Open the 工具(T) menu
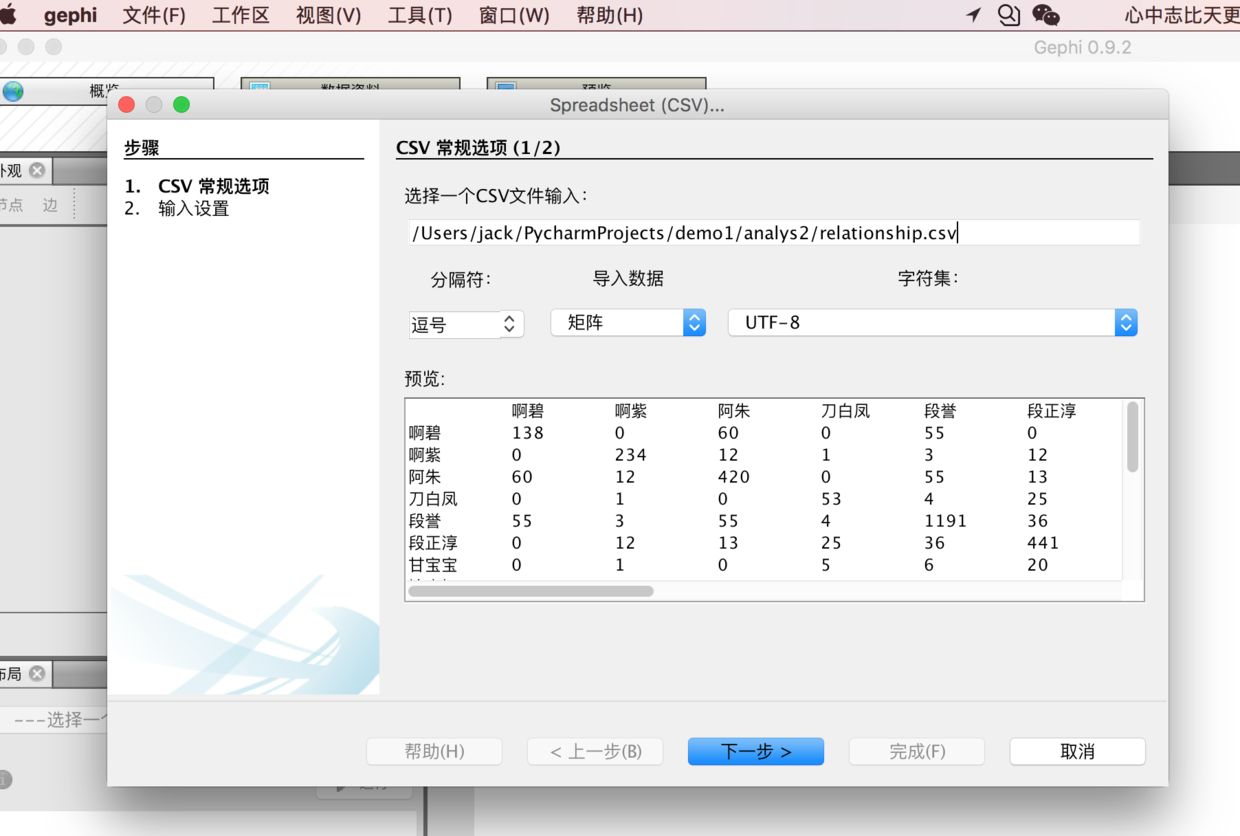This screenshot has height=836, width=1240. click(x=420, y=15)
